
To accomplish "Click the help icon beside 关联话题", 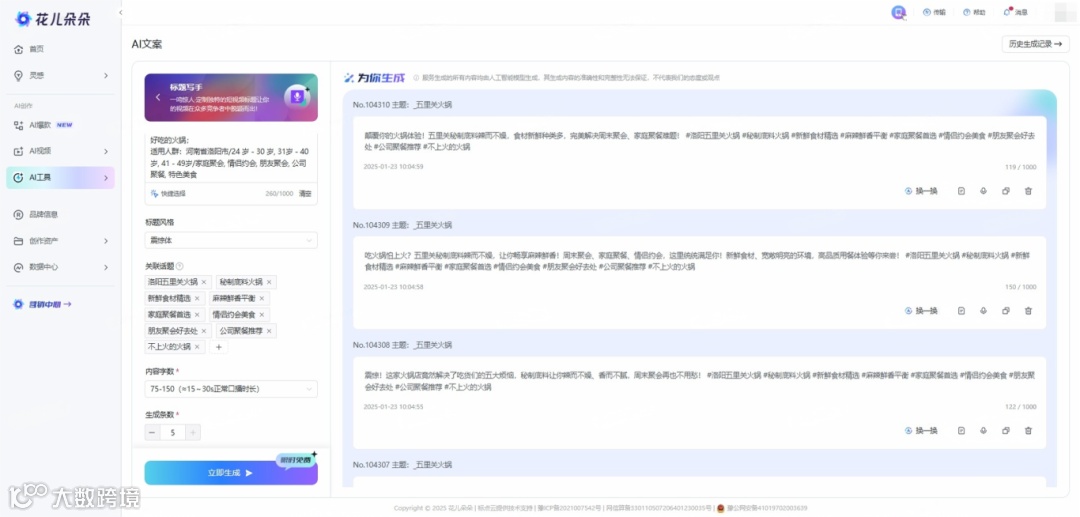I will pyautogui.click(x=180, y=266).
